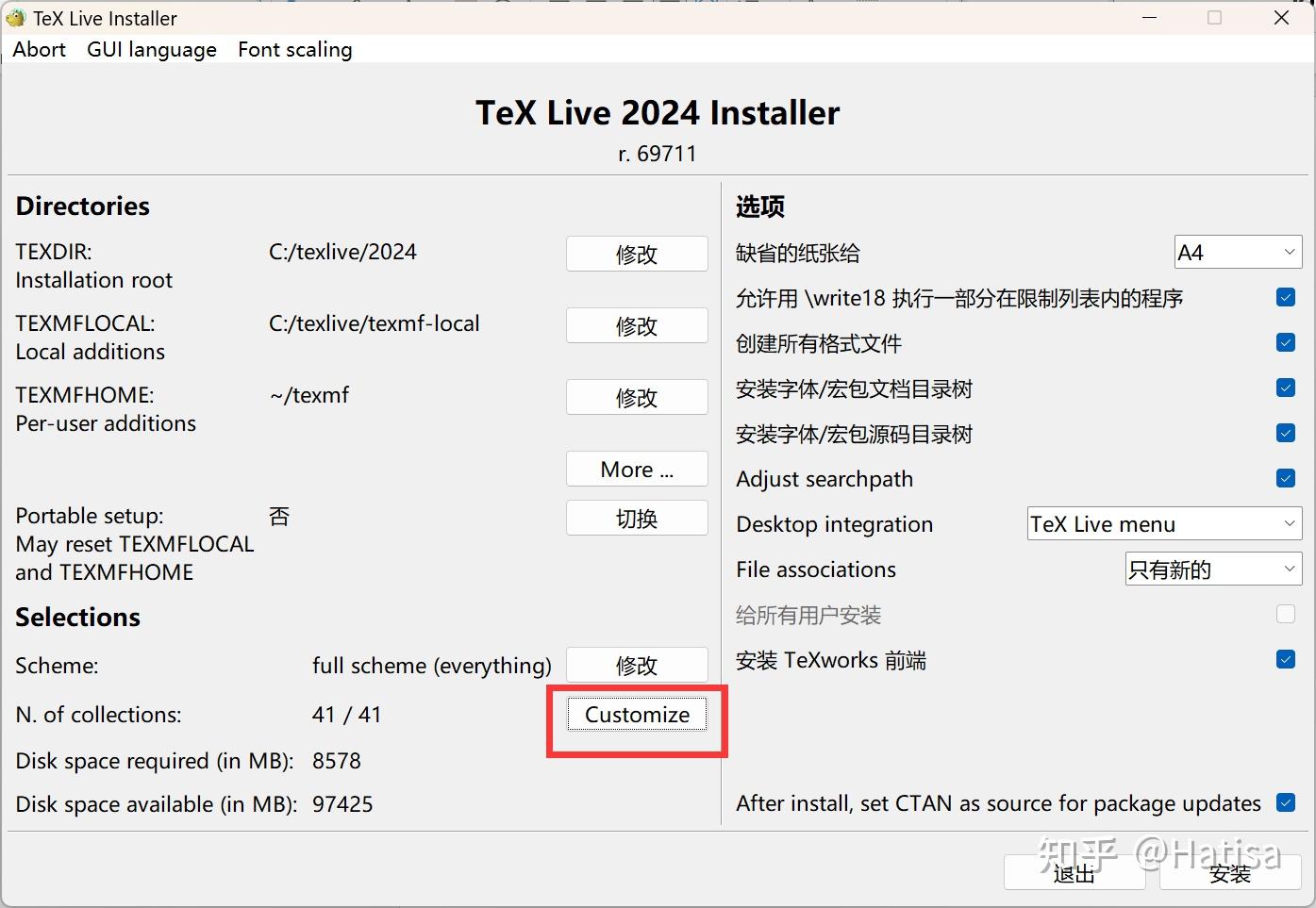Click the 退出 button to quit installer
Screen dimensions: 1316x908
click(x=1073, y=872)
